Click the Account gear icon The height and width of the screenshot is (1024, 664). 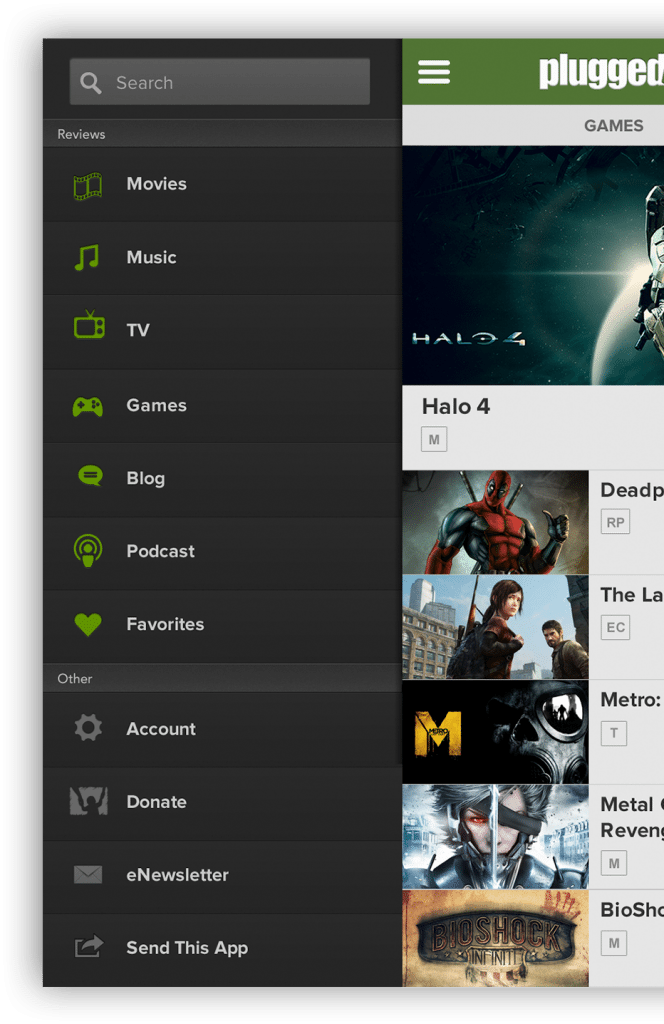pyautogui.click(x=88, y=728)
